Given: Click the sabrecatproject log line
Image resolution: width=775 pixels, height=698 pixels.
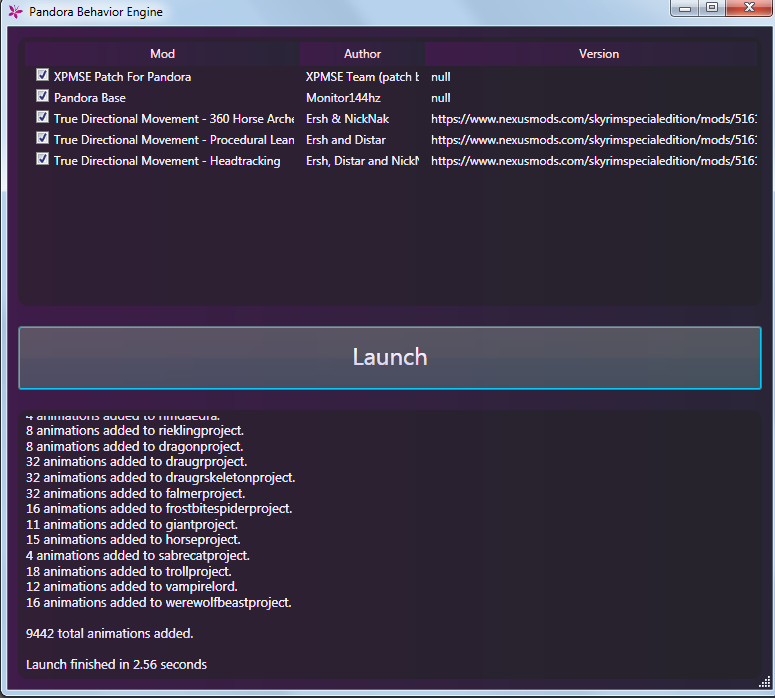Looking at the screenshot, I should point(138,556).
